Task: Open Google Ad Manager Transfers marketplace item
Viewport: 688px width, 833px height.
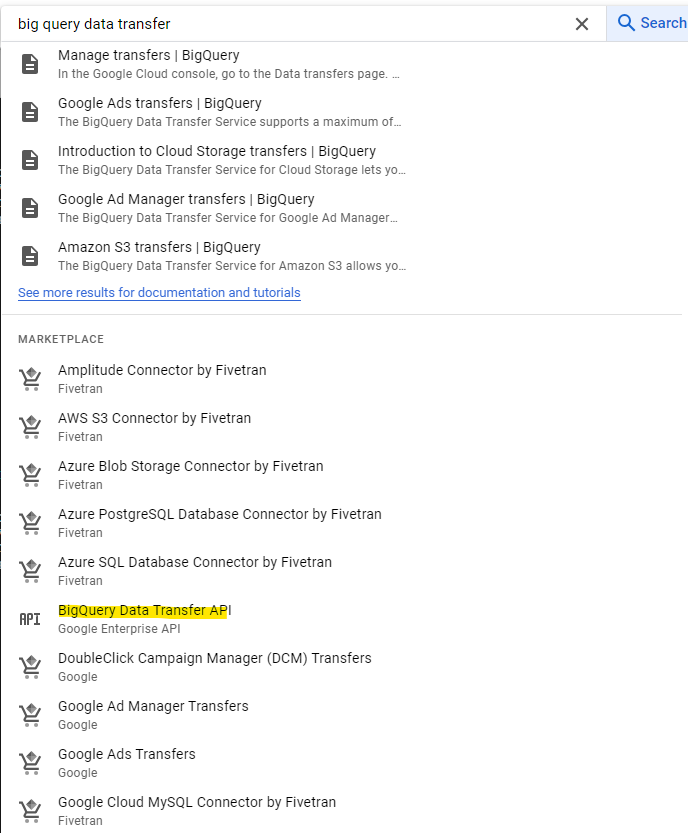Action: (x=153, y=706)
